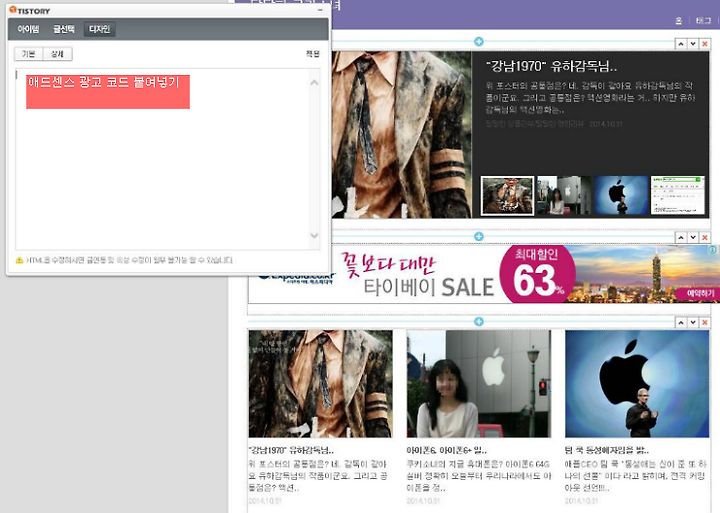
Task: Click the 팀 쿡 post title
Action: [x=607, y=450]
